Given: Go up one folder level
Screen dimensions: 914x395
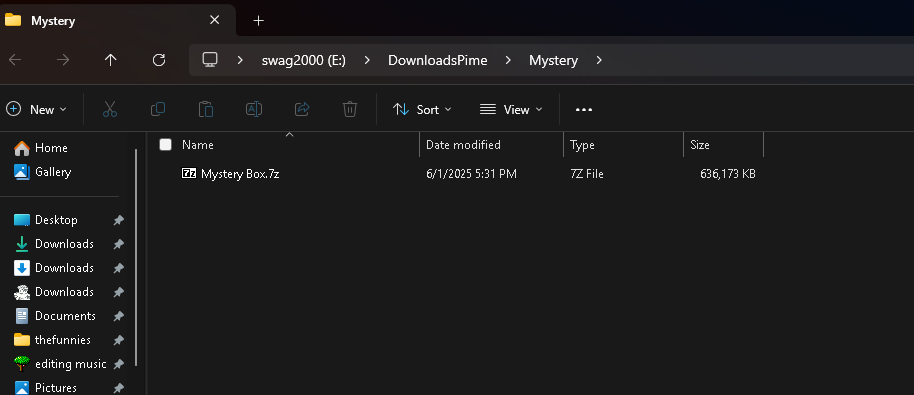Looking at the screenshot, I should [110, 60].
